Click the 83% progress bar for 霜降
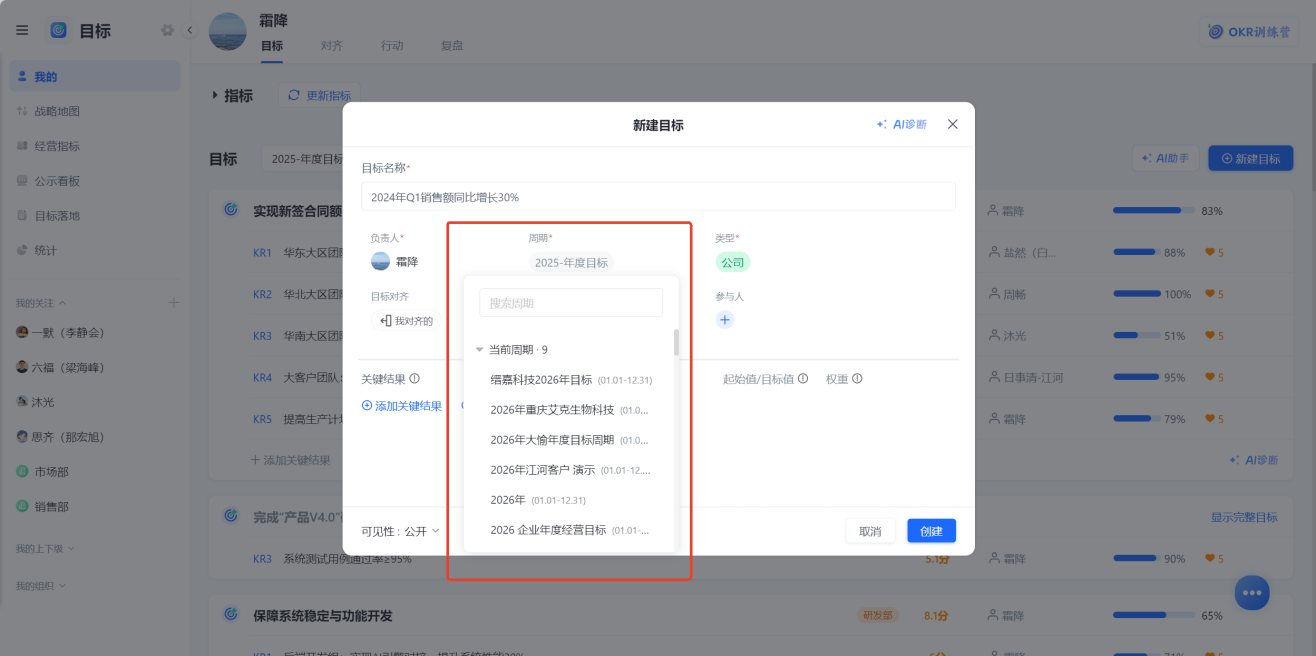Image resolution: width=1316 pixels, height=656 pixels. [1154, 211]
